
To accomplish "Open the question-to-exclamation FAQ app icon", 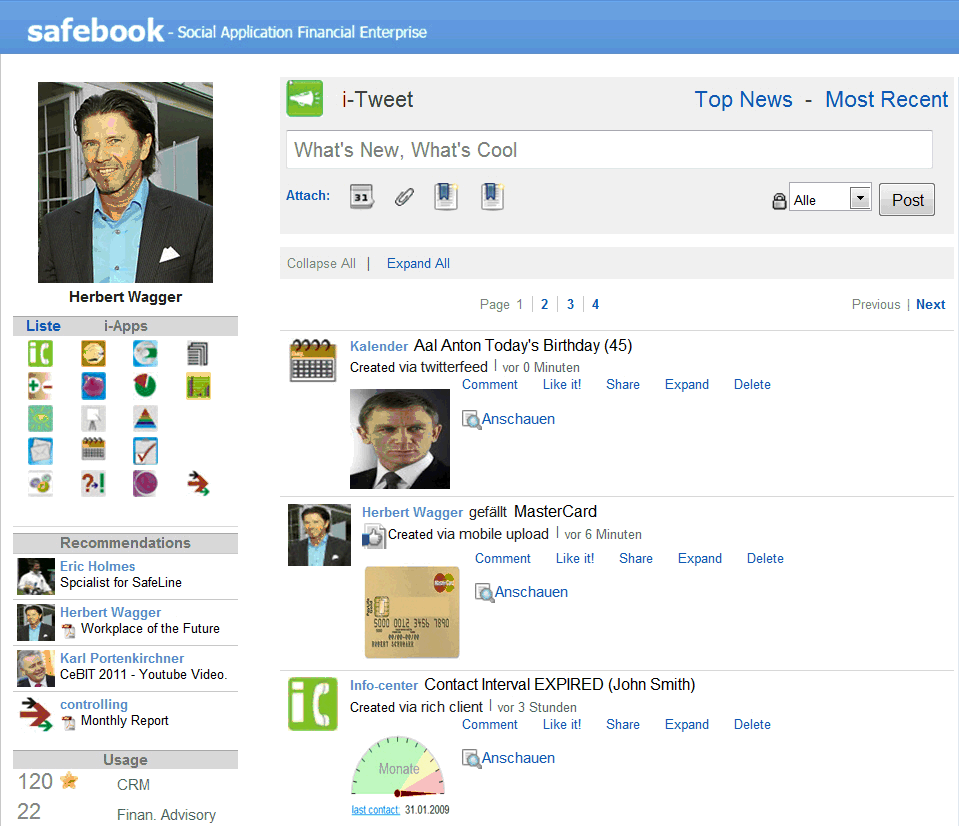I will [x=93, y=483].
